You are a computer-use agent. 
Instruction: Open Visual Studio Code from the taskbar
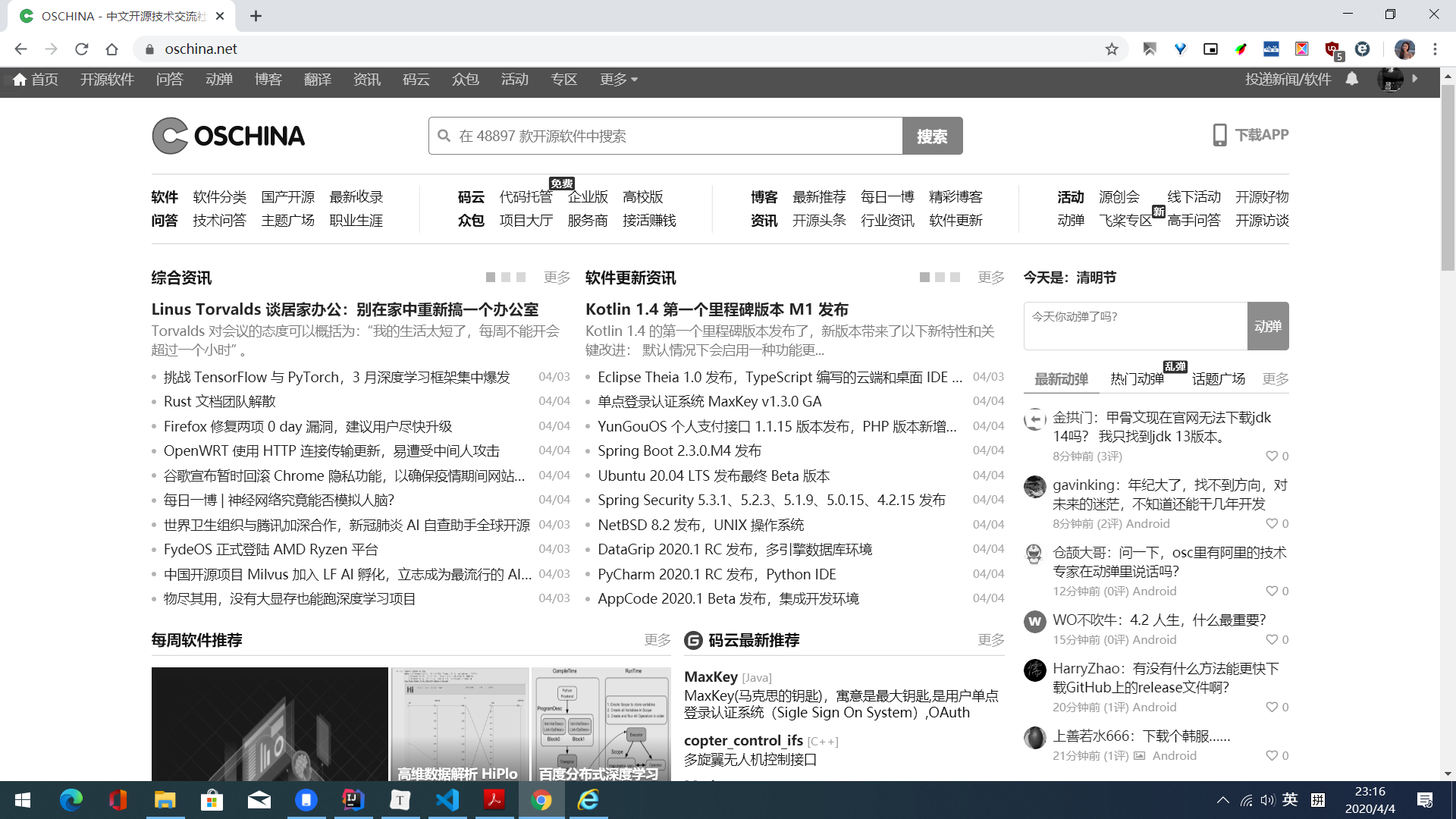point(447,800)
